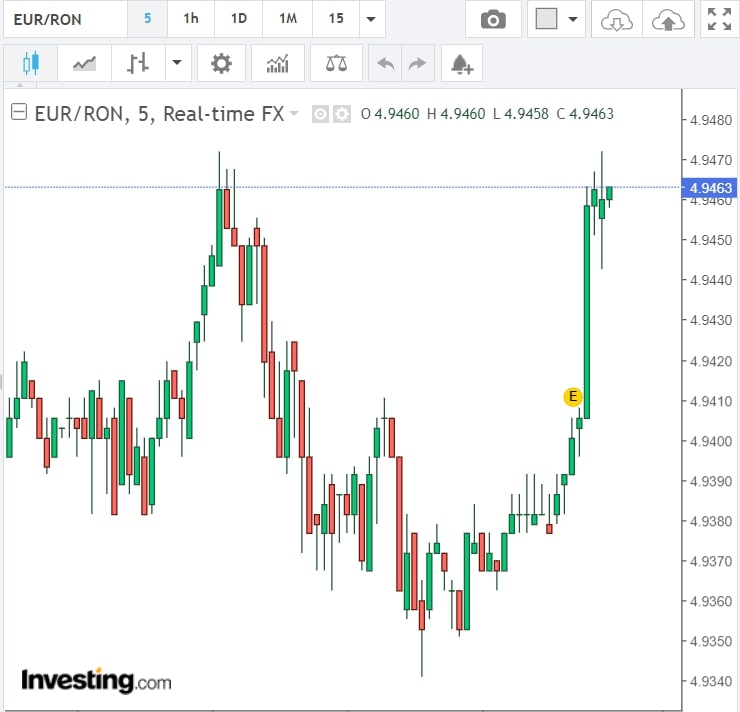Click the EUR/RON symbol search field

[x=64, y=19]
